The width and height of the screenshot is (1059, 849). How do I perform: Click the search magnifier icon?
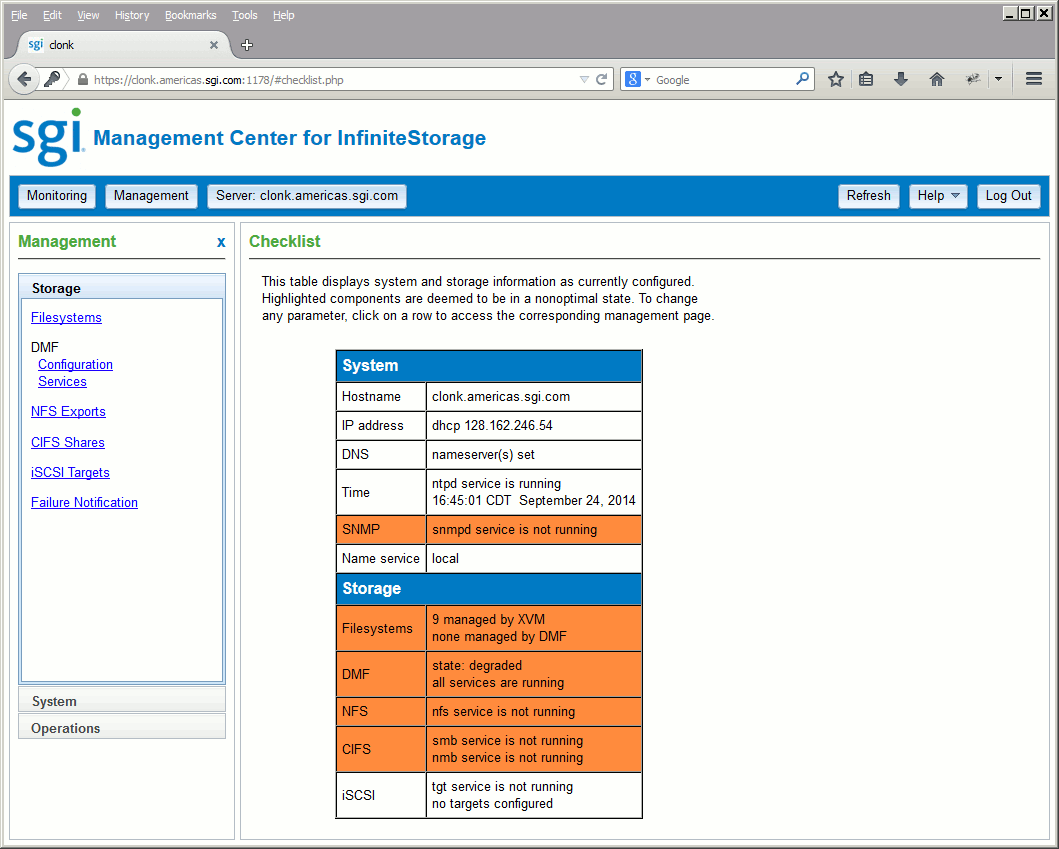coord(802,79)
